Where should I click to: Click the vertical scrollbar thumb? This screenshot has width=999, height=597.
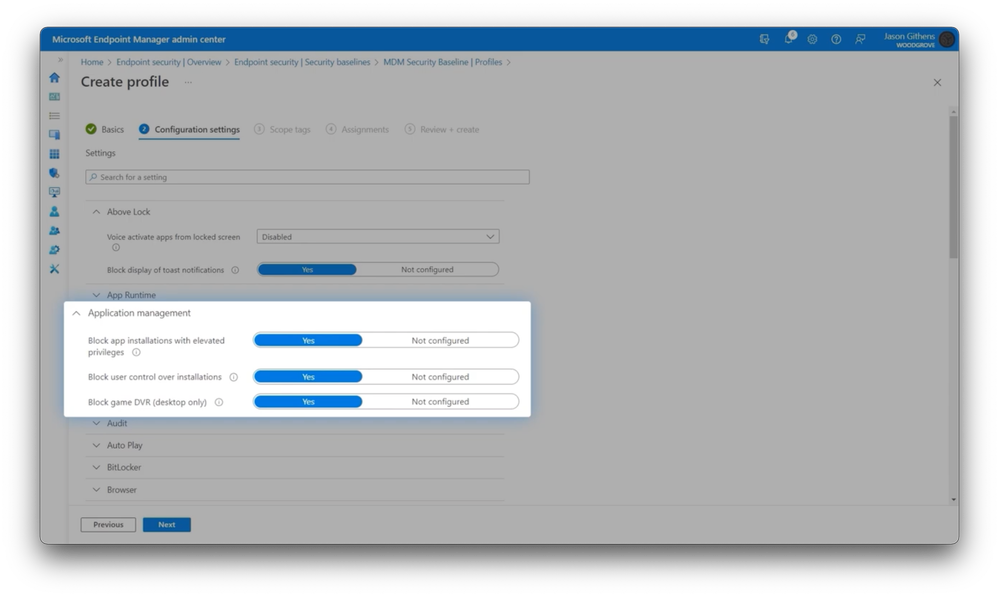(x=953, y=187)
